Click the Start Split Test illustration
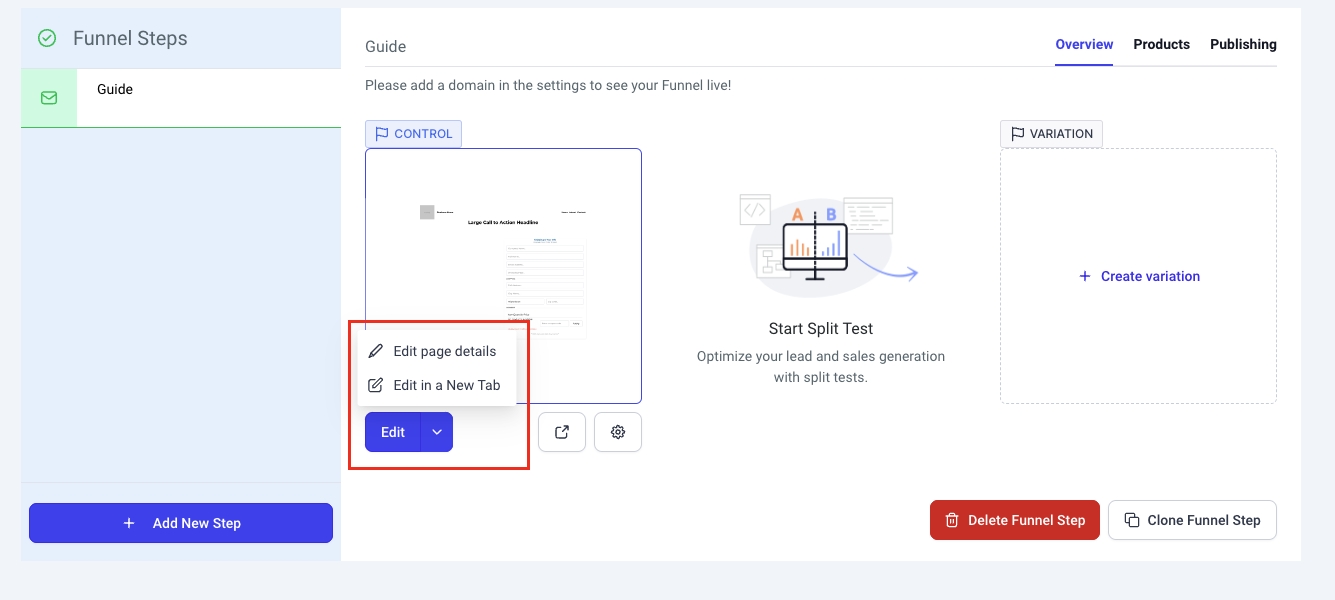The height and width of the screenshot is (600, 1335). (x=820, y=243)
